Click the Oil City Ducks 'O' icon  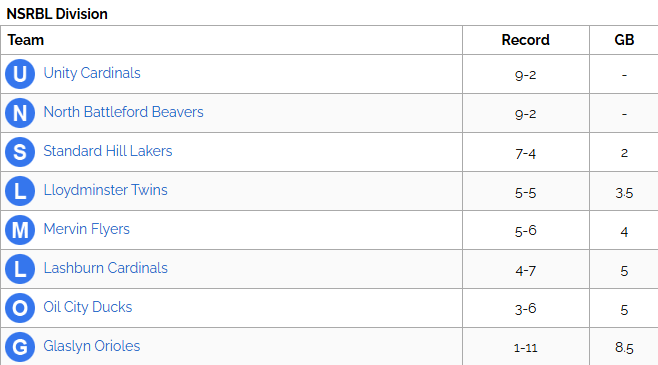[x=20, y=308]
